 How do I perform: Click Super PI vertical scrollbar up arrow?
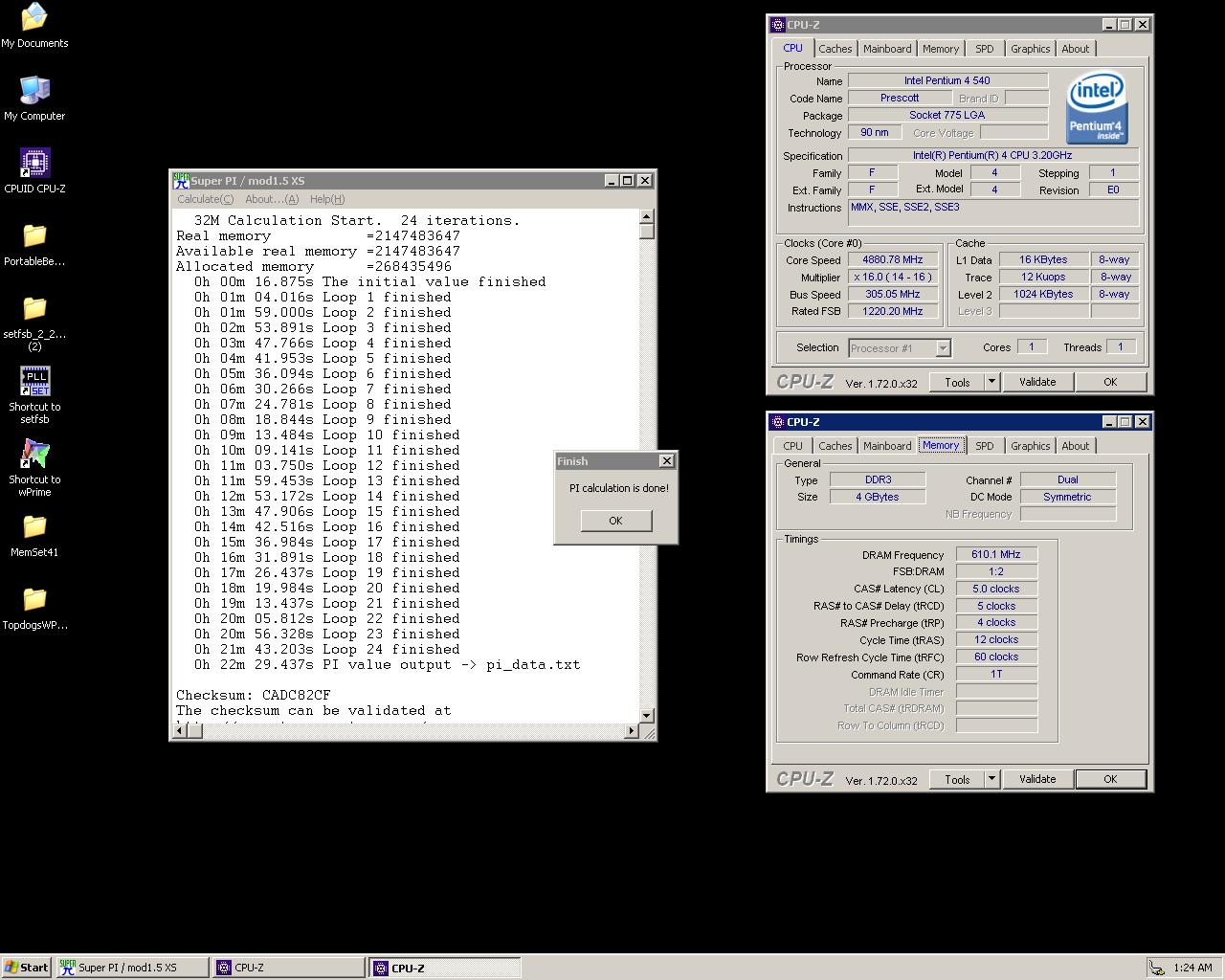click(647, 216)
